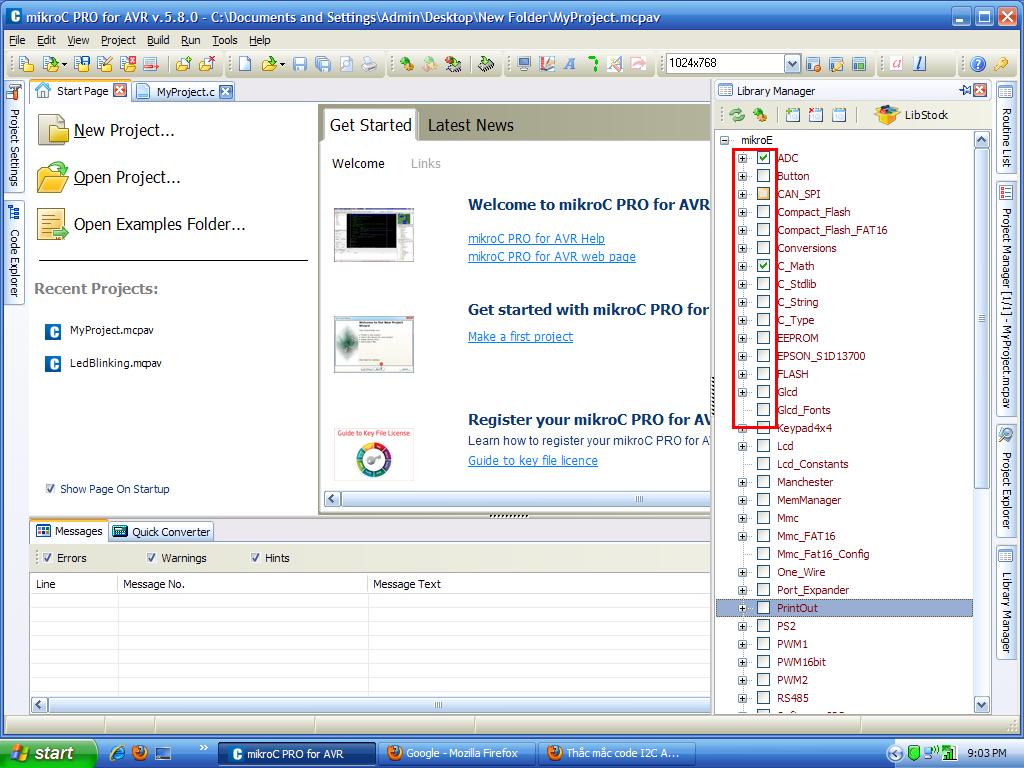Click the refresh libraries icon in Library Manager
This screenshot has width=1024, height=768.
coord(737,115)
